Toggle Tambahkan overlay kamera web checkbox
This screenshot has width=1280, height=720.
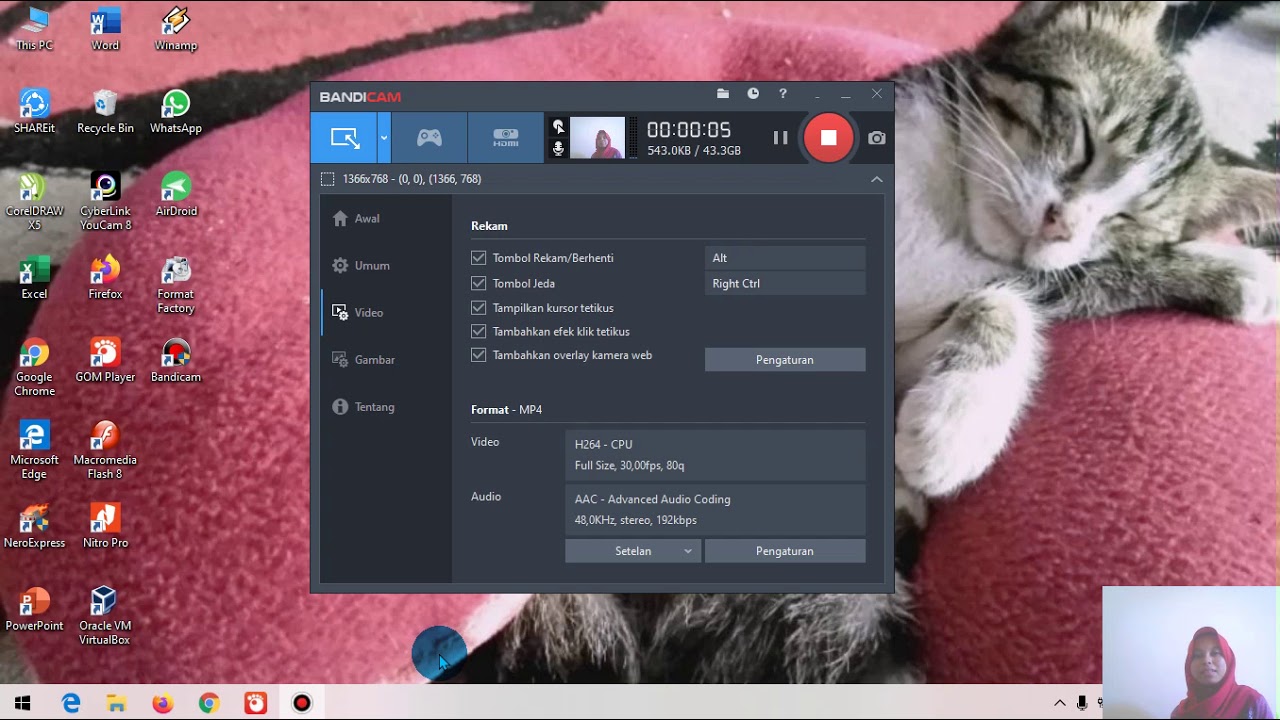coord(479,355)
